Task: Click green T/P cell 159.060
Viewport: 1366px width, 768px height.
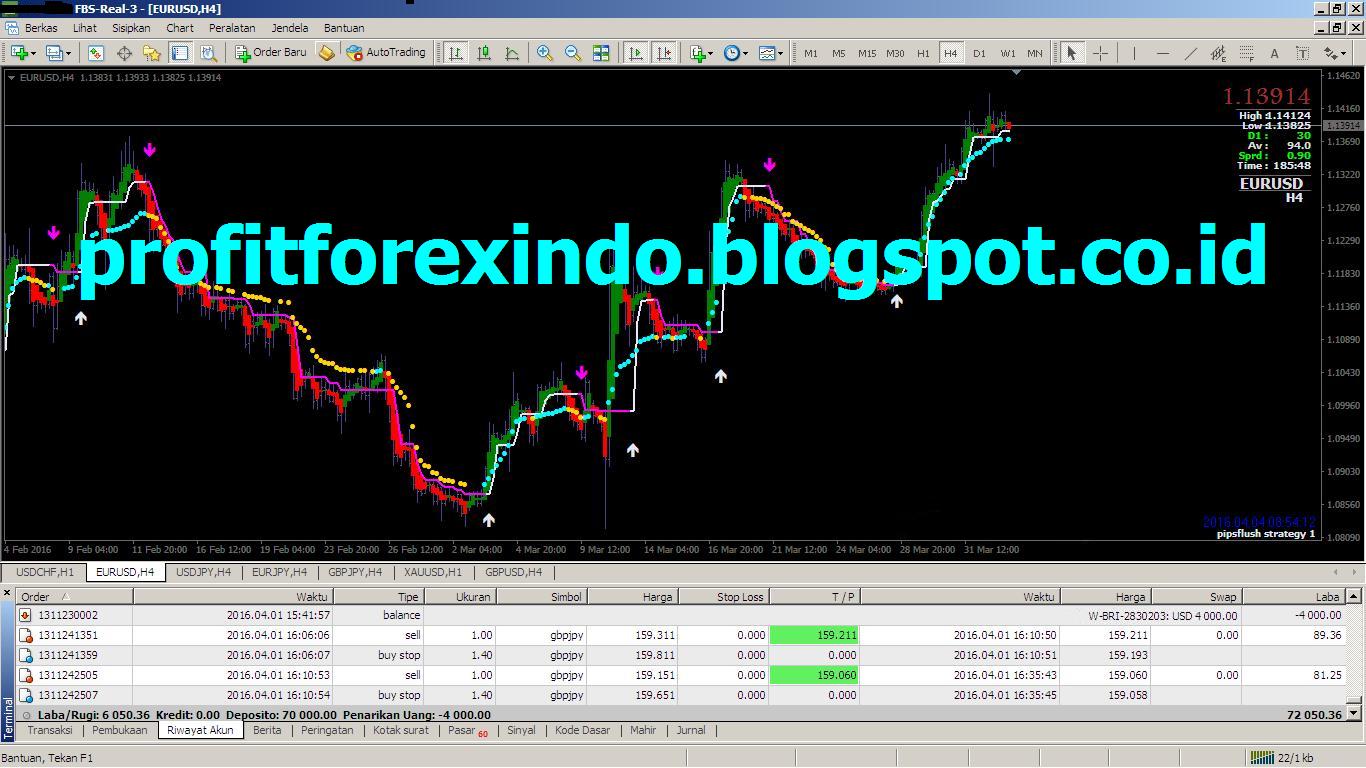Action: [x=815, y=675]
